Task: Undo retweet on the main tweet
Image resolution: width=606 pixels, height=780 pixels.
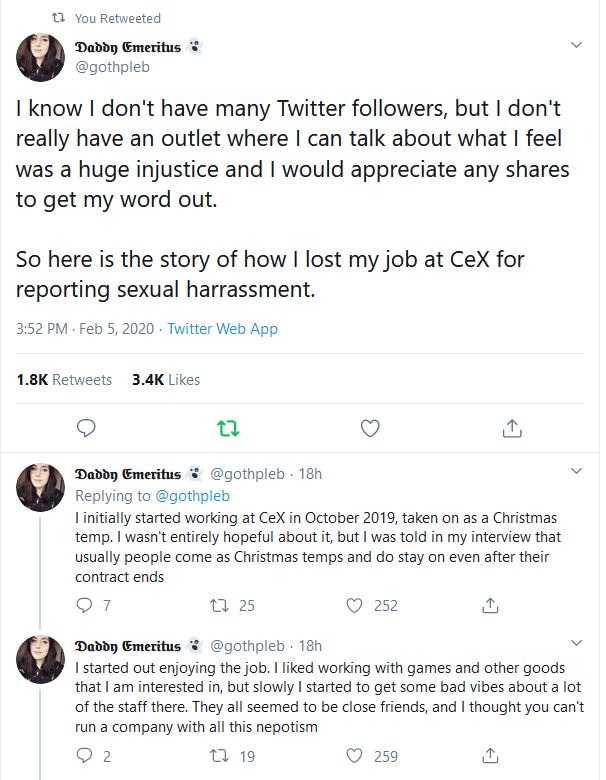Action: tap(228, 429)
